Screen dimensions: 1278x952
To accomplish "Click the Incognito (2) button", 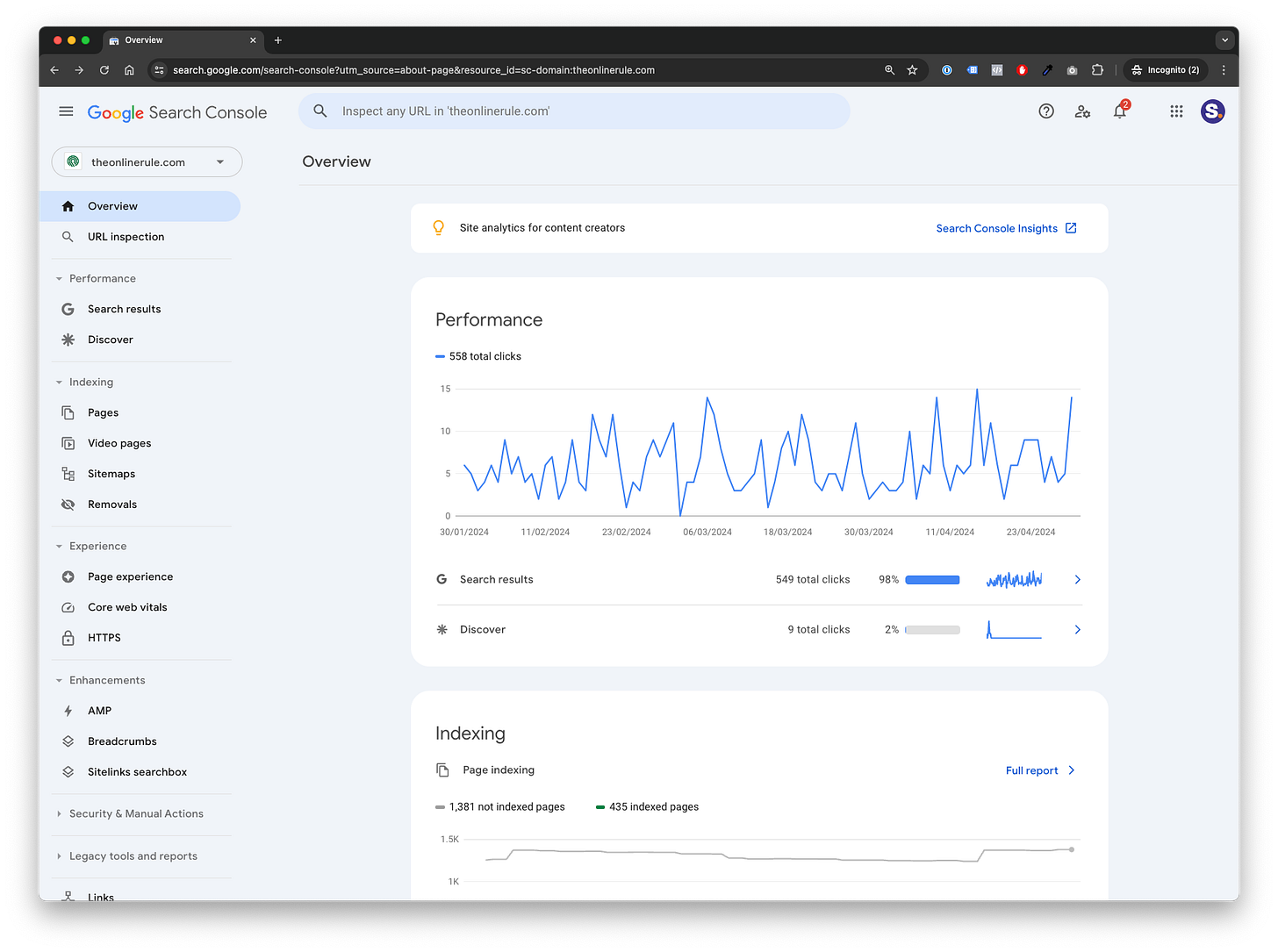I will click(x=1165, y=70).
